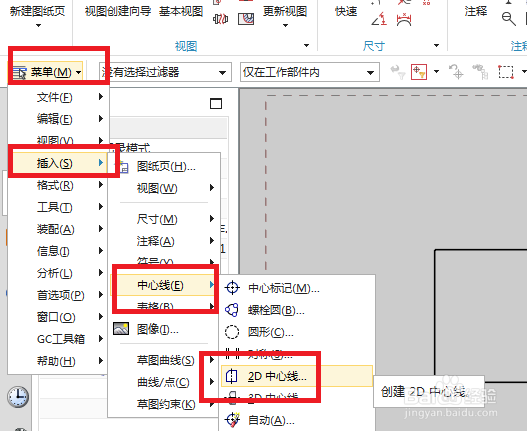Viewport: 527px width, 431px height.
Task: Click 快速 dimension button
Action: (x=346, y=11)
